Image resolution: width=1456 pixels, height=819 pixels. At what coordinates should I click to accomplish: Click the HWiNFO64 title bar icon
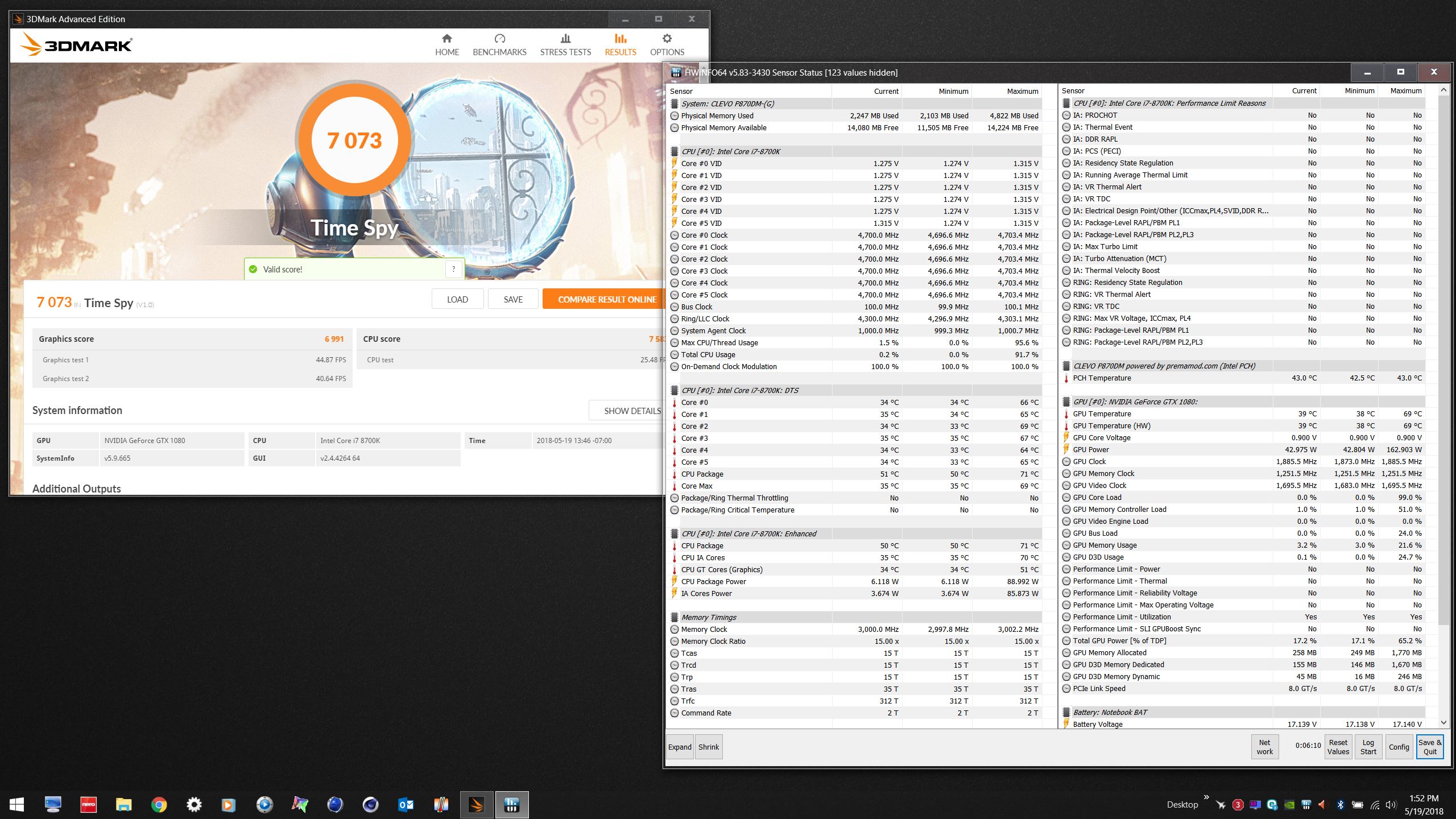676,72
